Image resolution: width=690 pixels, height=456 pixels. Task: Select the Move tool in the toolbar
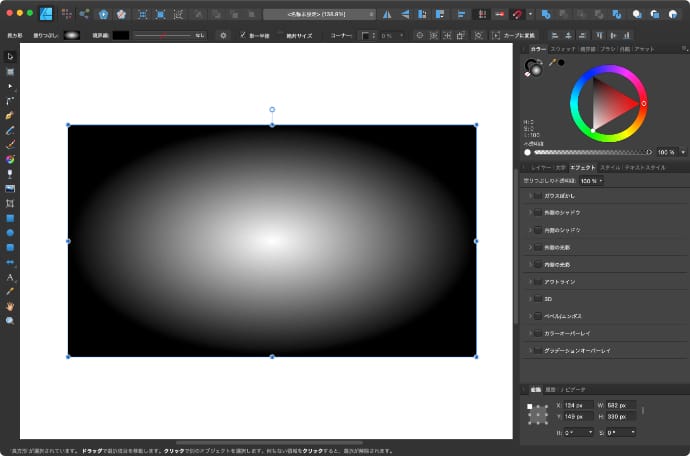tap(10, 56)
